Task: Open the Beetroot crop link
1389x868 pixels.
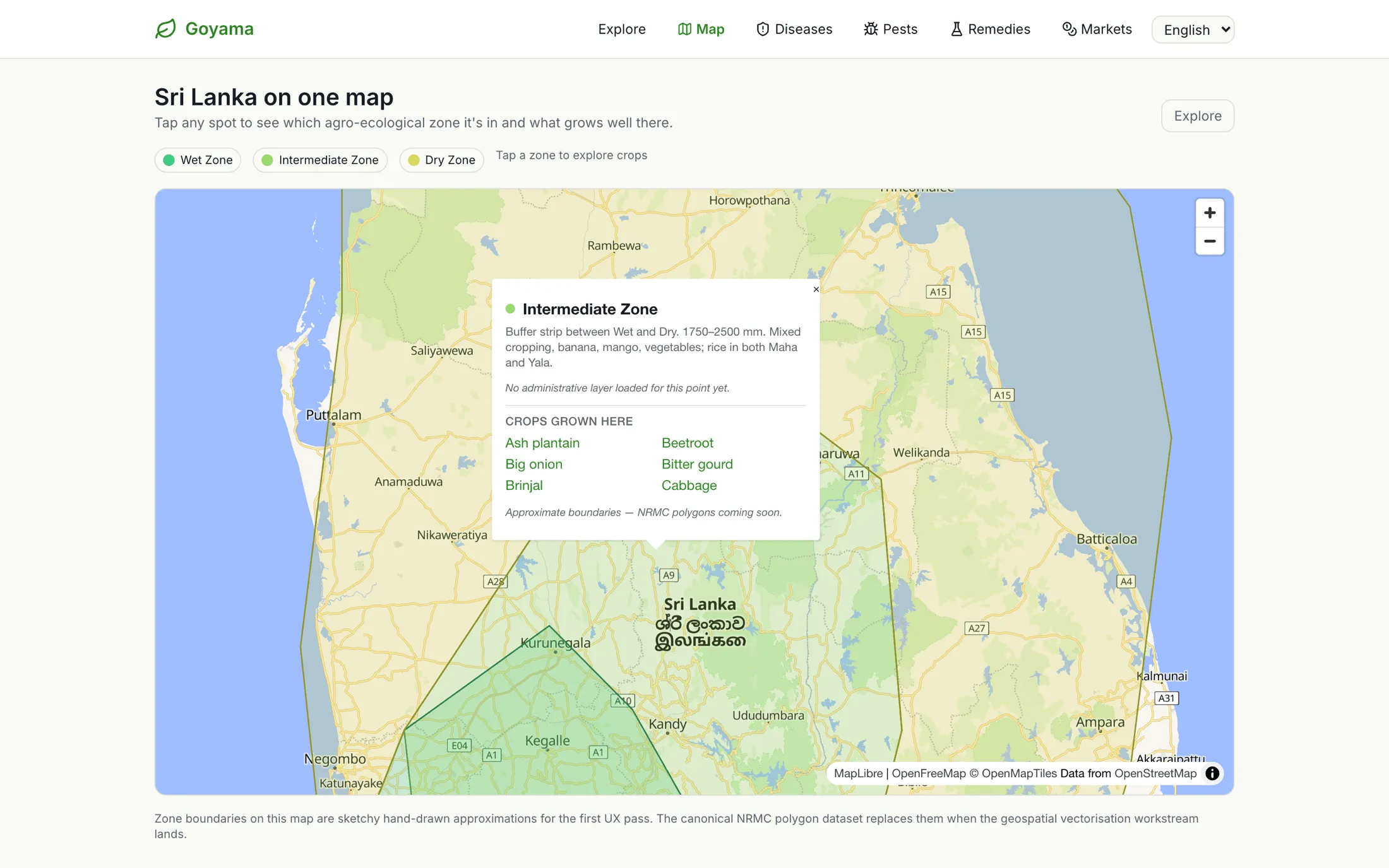Action: coord(688,443)
